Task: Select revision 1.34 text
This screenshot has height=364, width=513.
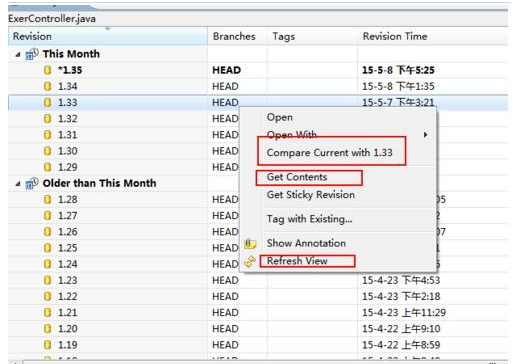Action: [x=68, y=86]
